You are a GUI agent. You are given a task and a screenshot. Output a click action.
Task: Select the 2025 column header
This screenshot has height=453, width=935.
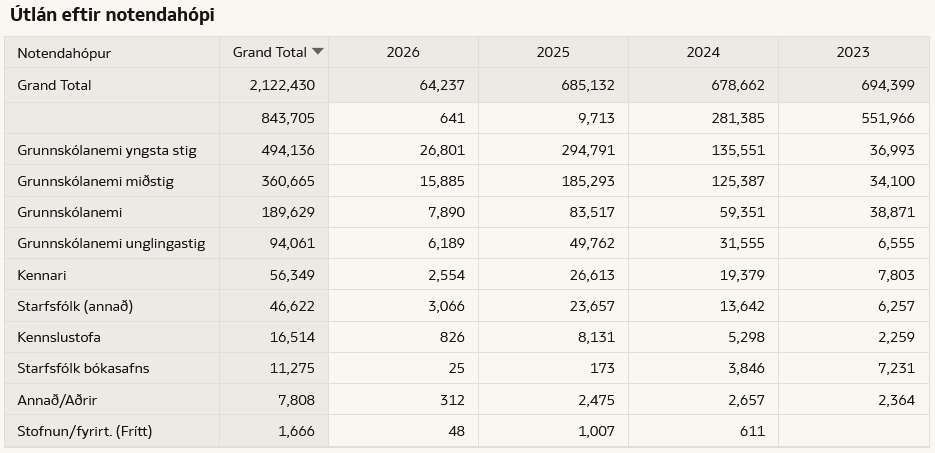tap(553, 53)
